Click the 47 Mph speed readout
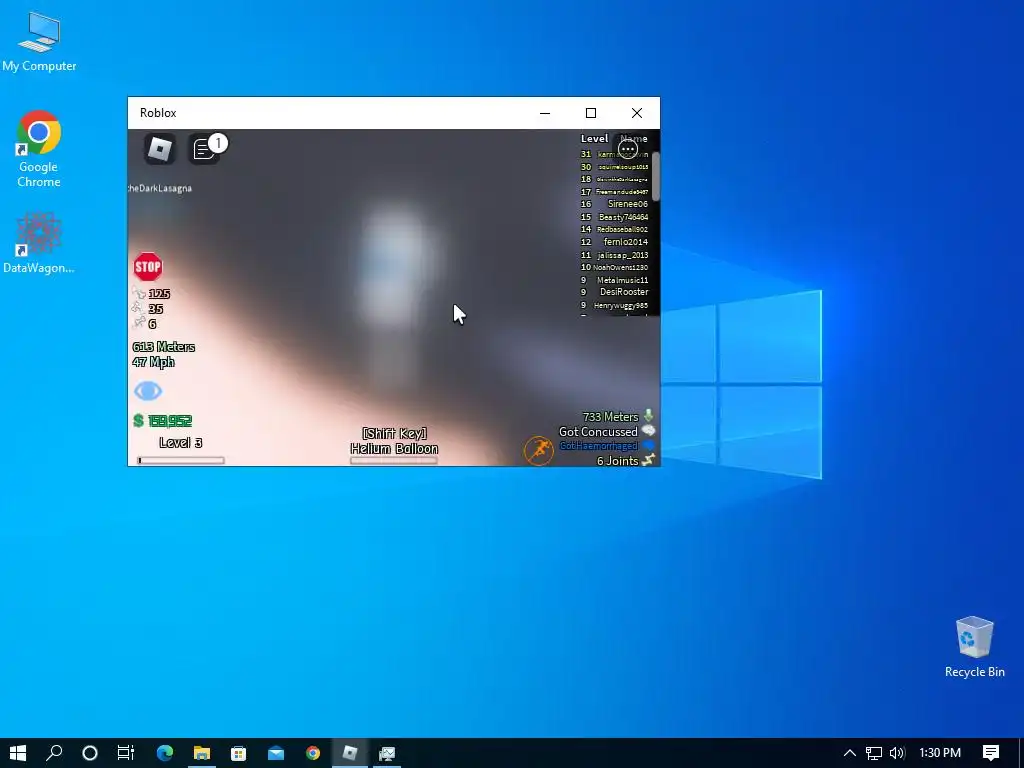The height and width of the screenshot is (768, 1024). 153,362
